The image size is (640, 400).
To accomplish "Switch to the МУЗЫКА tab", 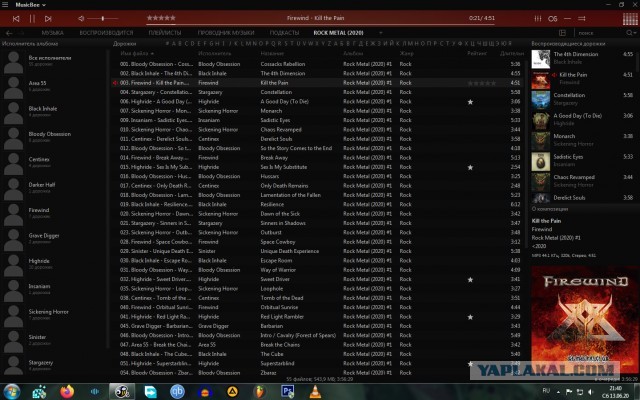I will tap(53, 33).
